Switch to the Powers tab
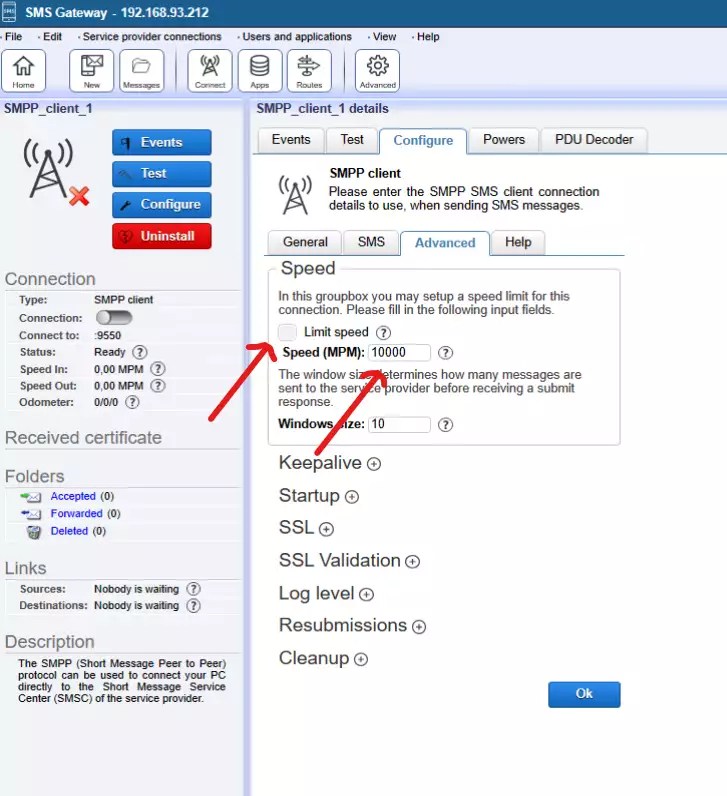The height and width of the screenshot is (796, 727). pos(504,140)
